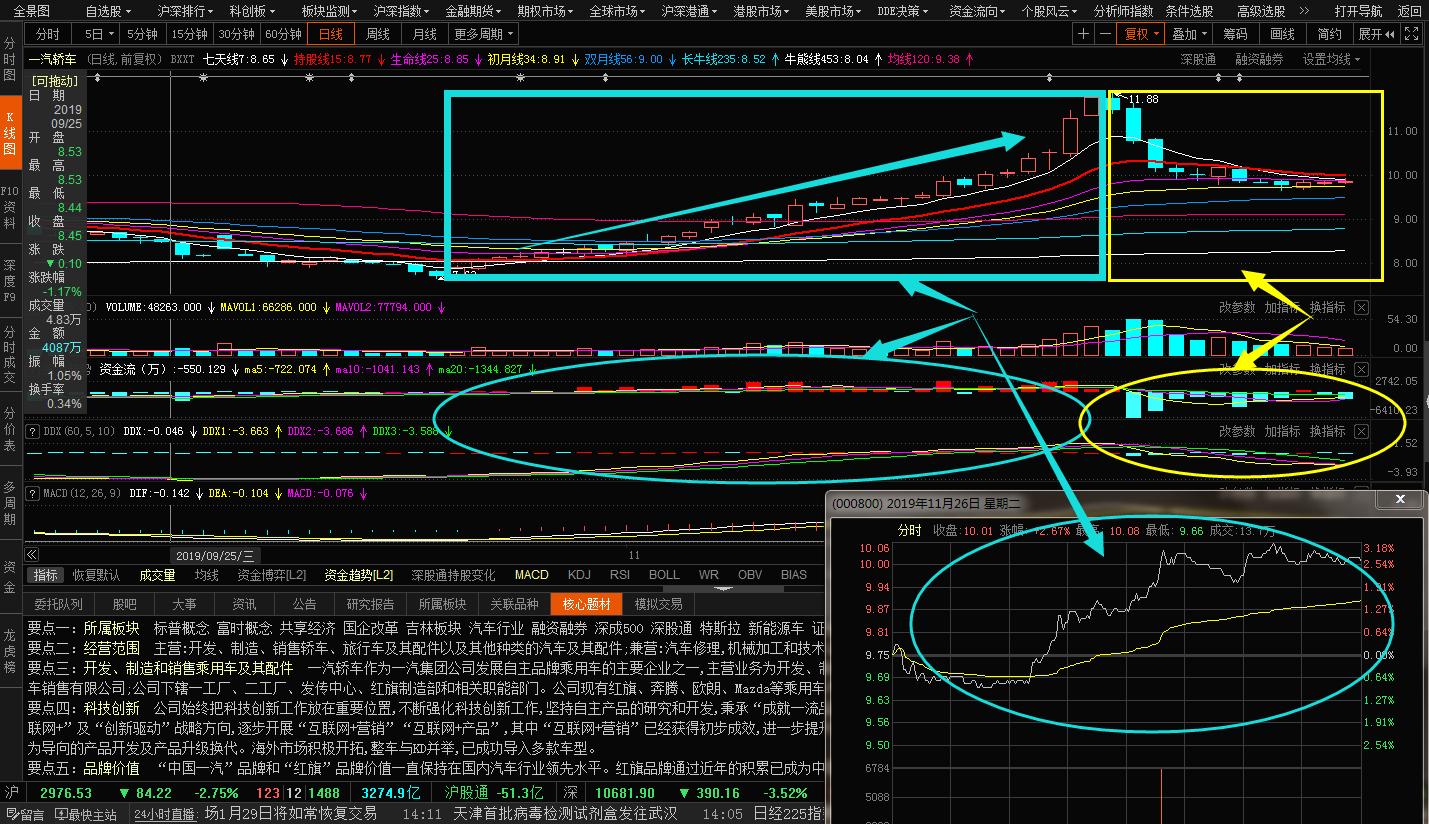
Task: Select the 日线 daily period tab
Action: [x=330, y=34]
